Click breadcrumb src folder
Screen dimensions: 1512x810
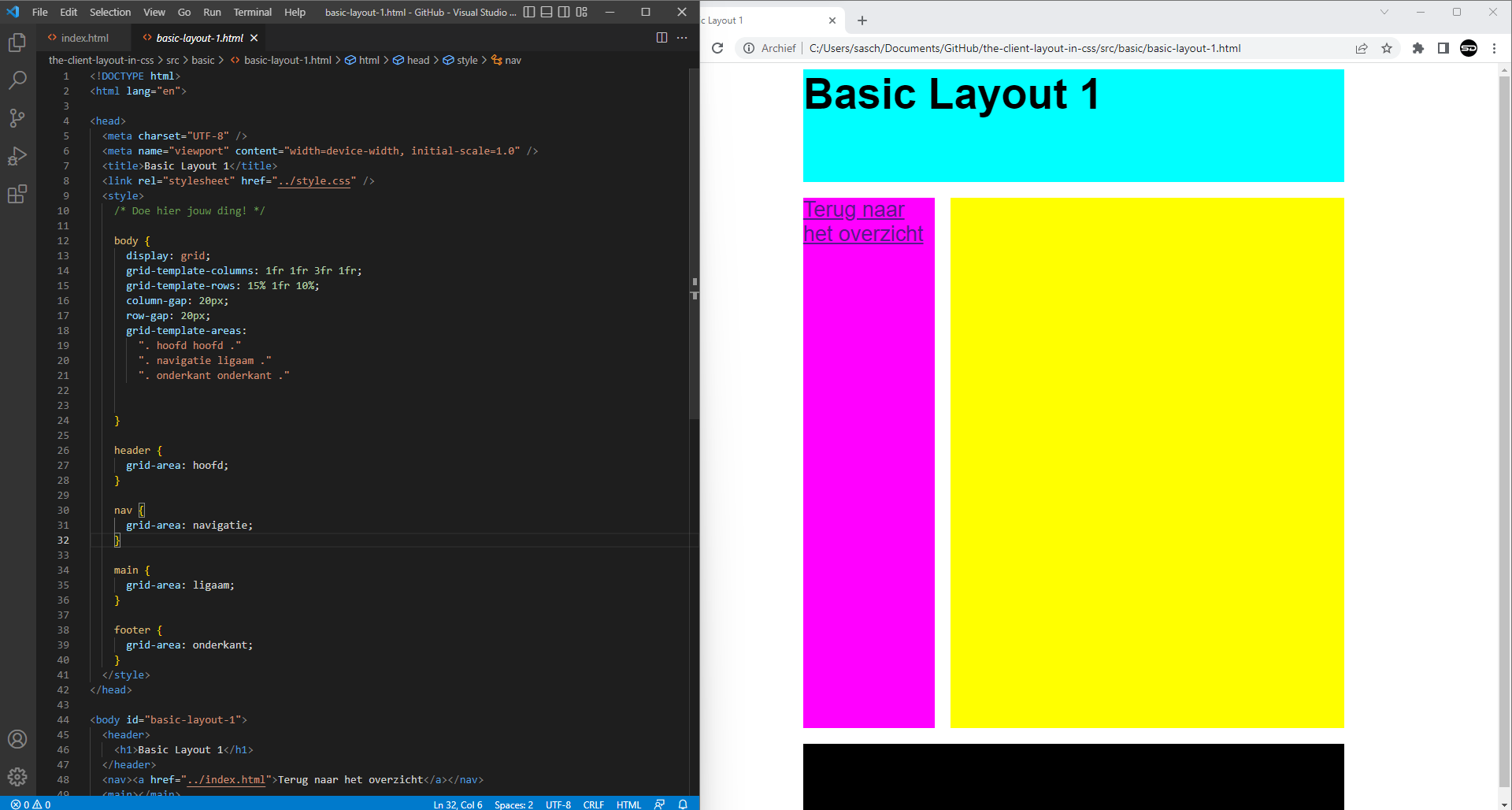pos(172,60)
